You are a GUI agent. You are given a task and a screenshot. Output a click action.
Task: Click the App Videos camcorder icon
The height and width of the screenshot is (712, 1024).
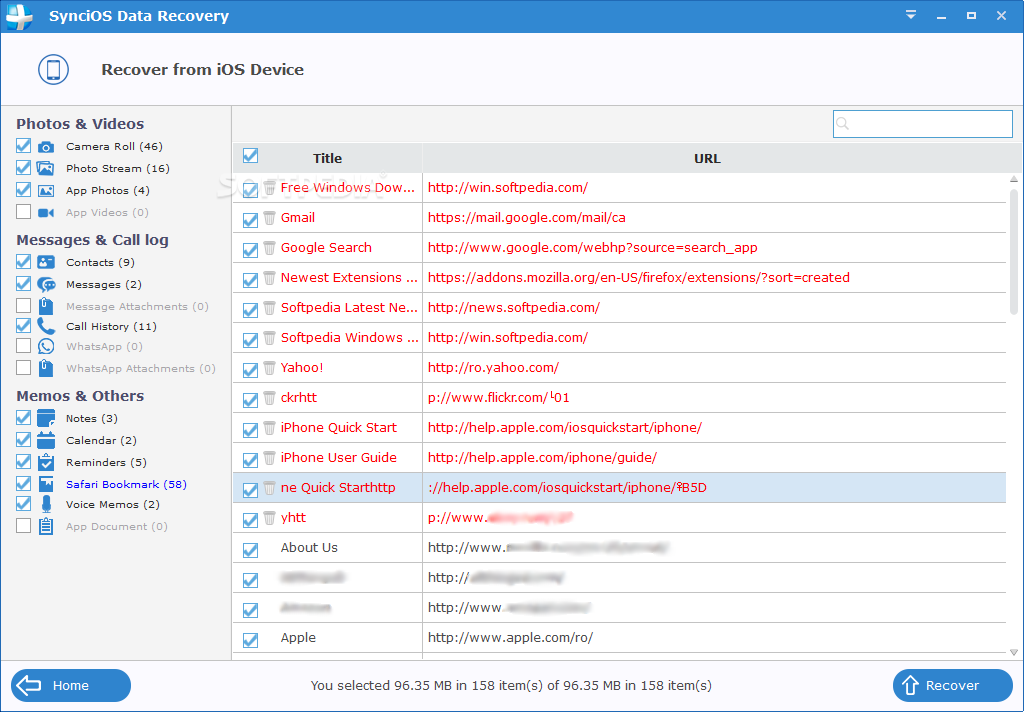pyautogui.click(x=46, y=212)
